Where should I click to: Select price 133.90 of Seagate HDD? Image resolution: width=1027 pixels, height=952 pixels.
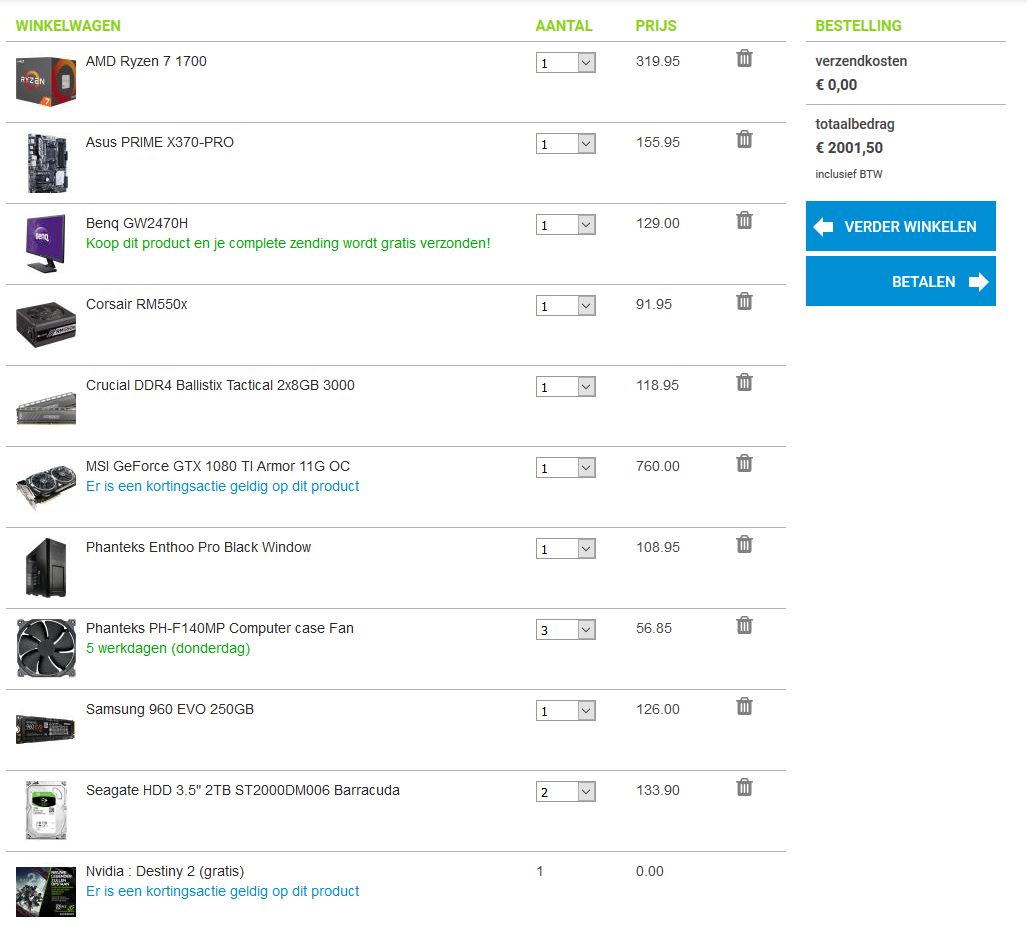click(658, 790)
